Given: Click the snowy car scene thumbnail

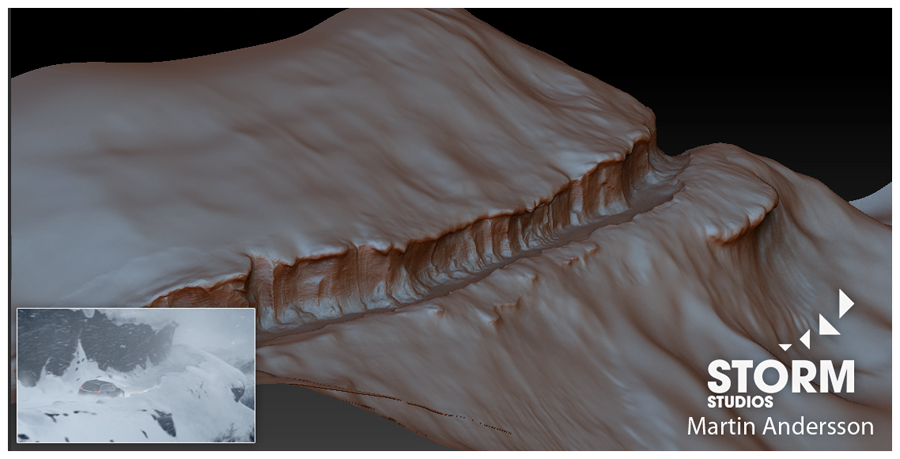Looking at the screenshot, I should 136,375.
